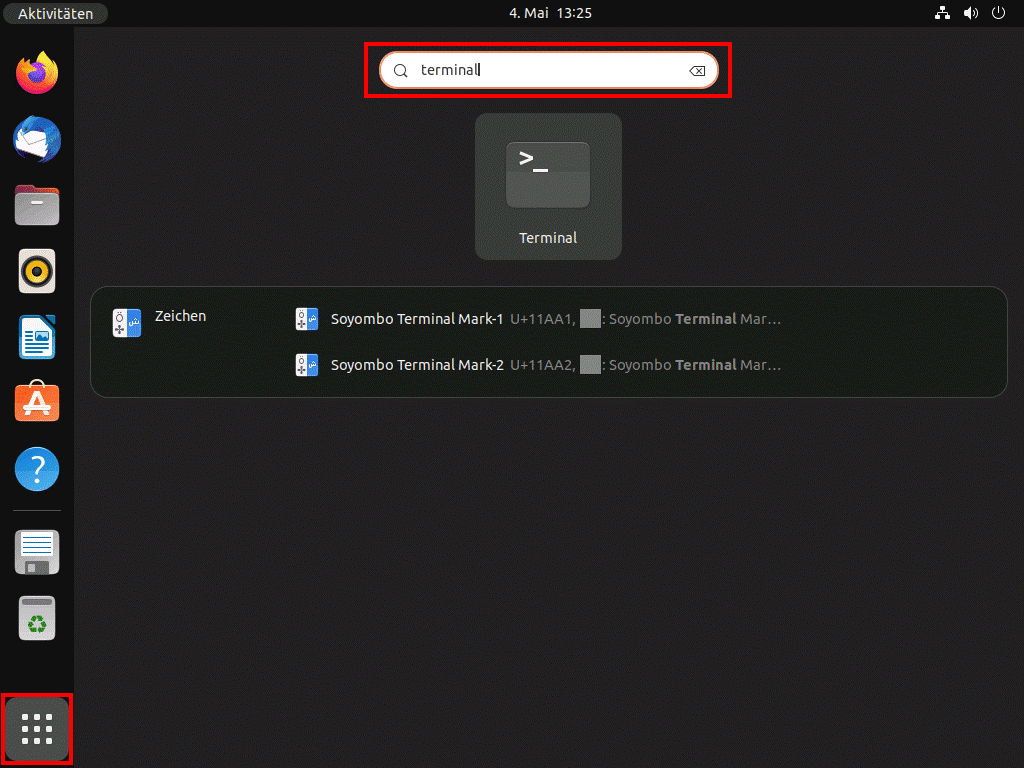Viewport: 1024px width, 768px height.
Task: Open the floppy disk save icon in dock
Action: [37, 552]
